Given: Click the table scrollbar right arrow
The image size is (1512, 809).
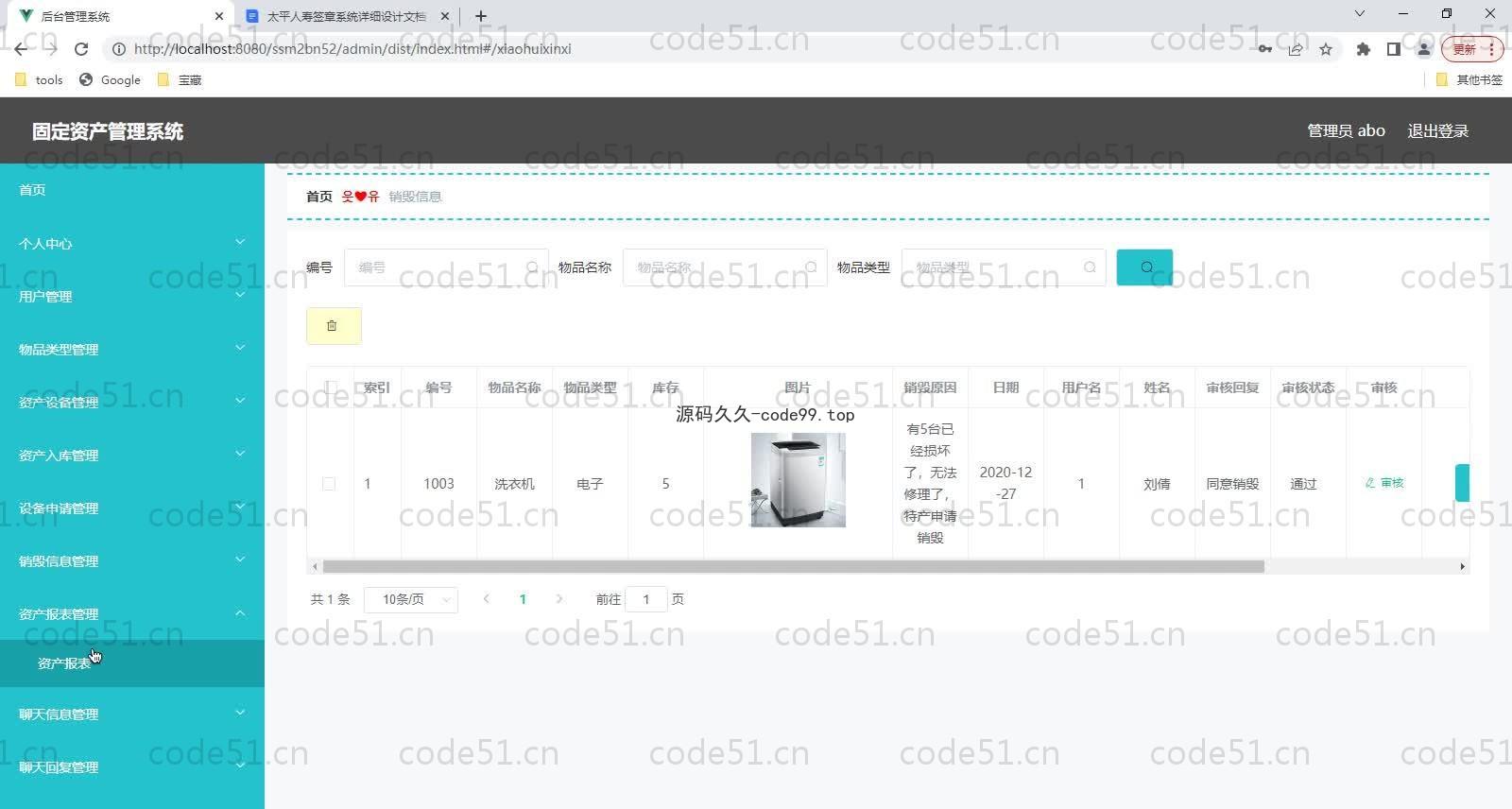Looking at the screenshot, I should pos(1462,567).
